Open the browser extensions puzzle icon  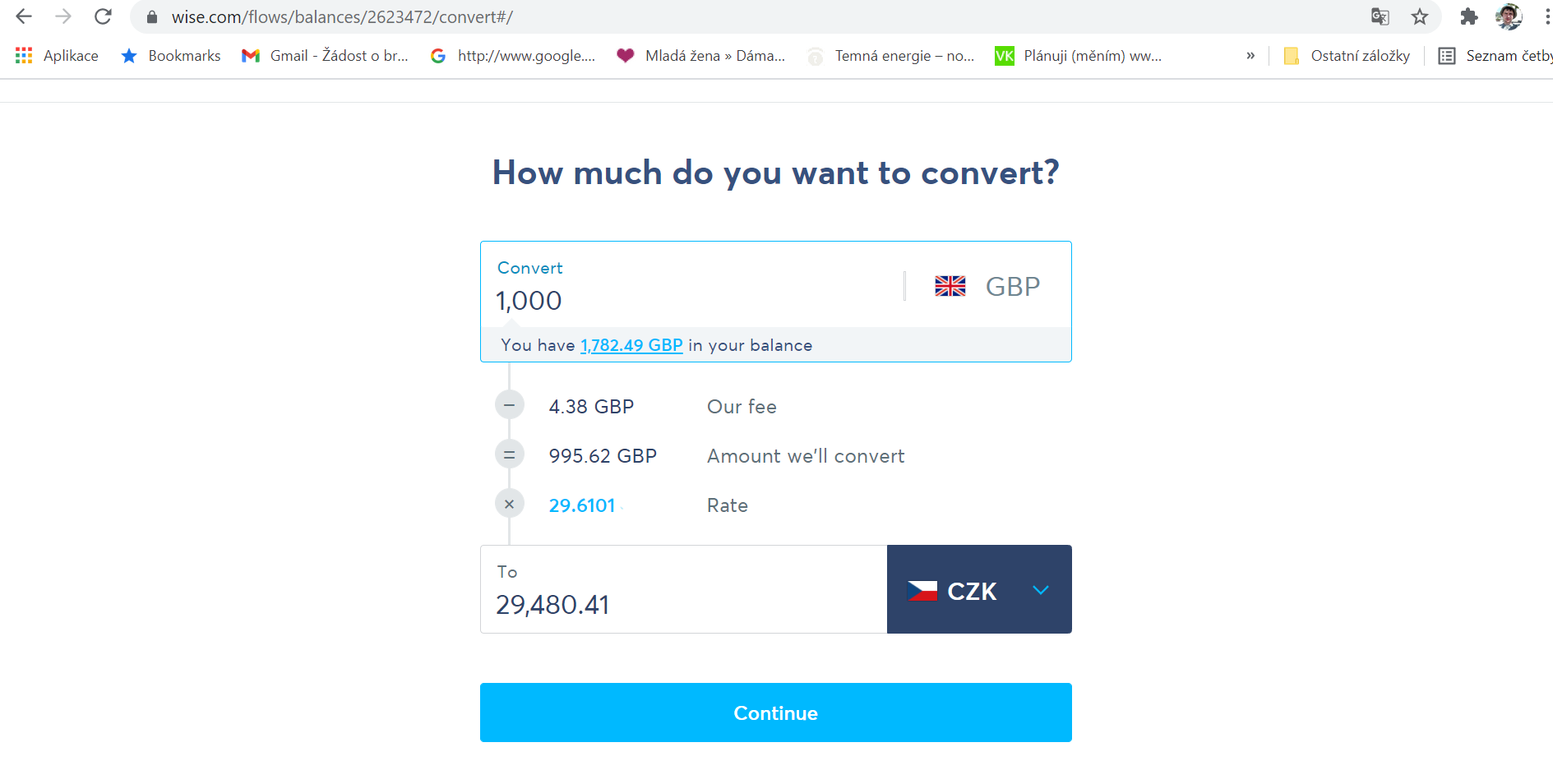click(x=1469, y=16)
